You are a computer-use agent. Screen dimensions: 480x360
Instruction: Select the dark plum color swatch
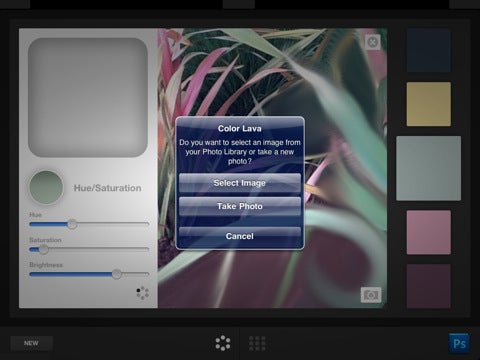click(429, 286)
